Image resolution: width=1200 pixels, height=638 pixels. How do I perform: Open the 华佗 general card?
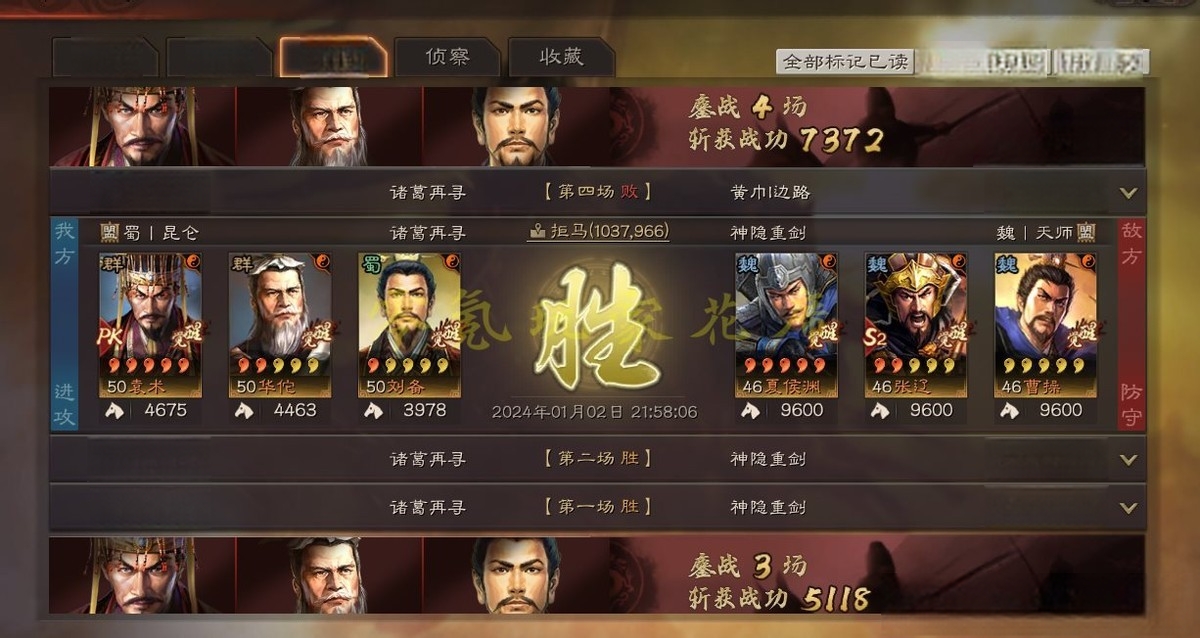coord(280,325)
